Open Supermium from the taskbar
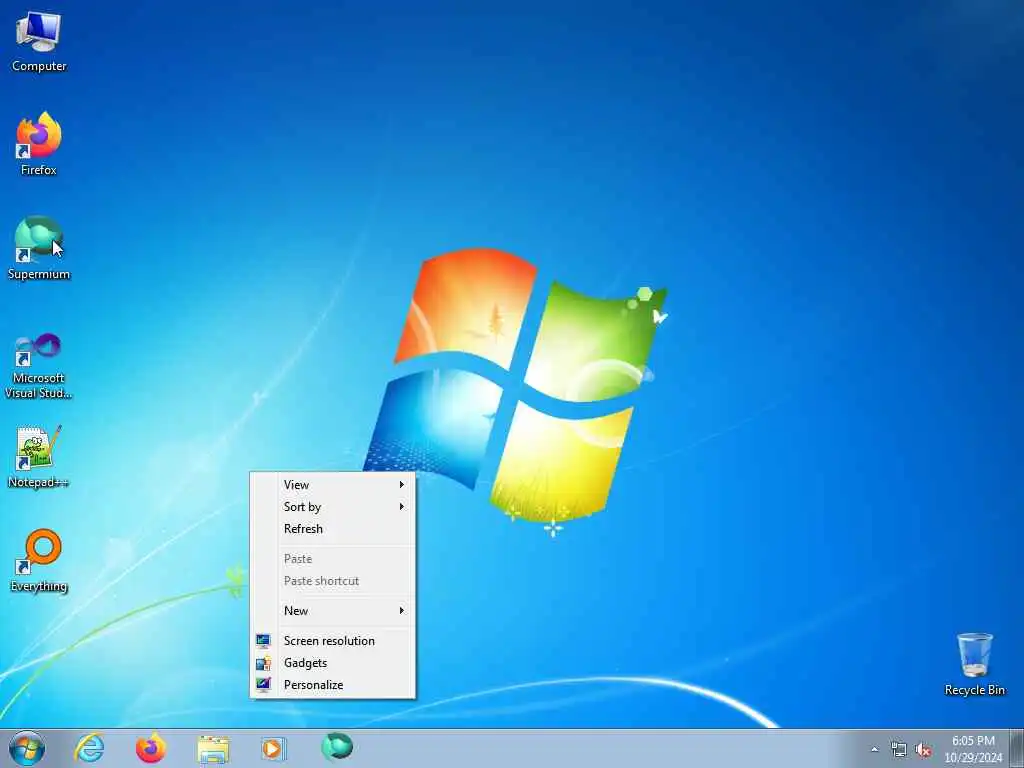The height and width of the screenshot is (768, 1024). 337,747
